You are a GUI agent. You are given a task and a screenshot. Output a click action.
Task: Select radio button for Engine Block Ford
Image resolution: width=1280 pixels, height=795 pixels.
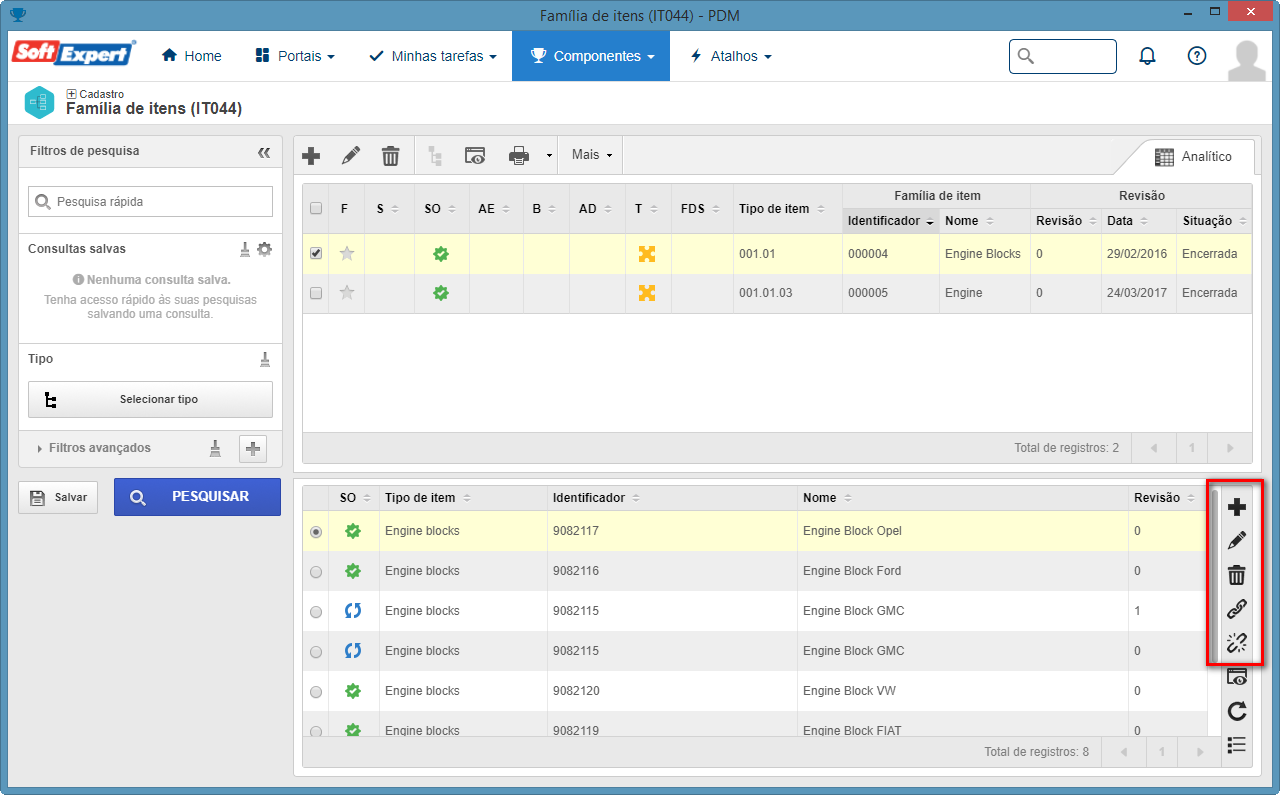click(x=316, y=572)
